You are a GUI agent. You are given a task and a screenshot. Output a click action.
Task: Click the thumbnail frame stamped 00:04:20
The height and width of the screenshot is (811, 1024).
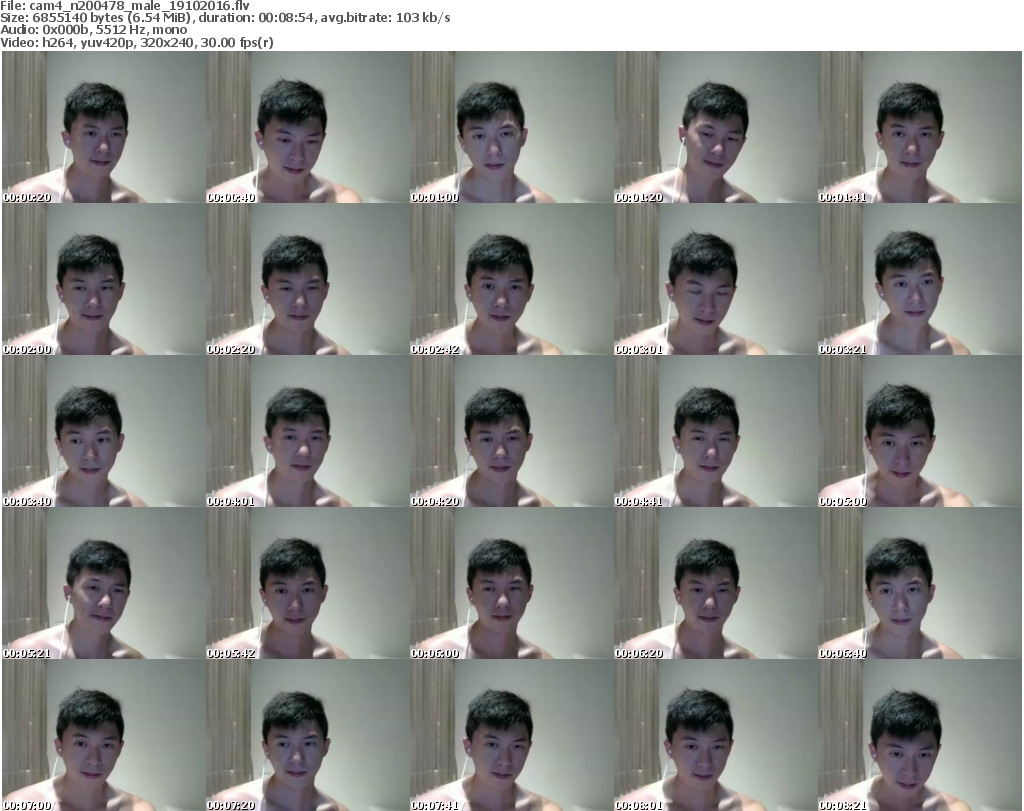click(x=511, y=432)
